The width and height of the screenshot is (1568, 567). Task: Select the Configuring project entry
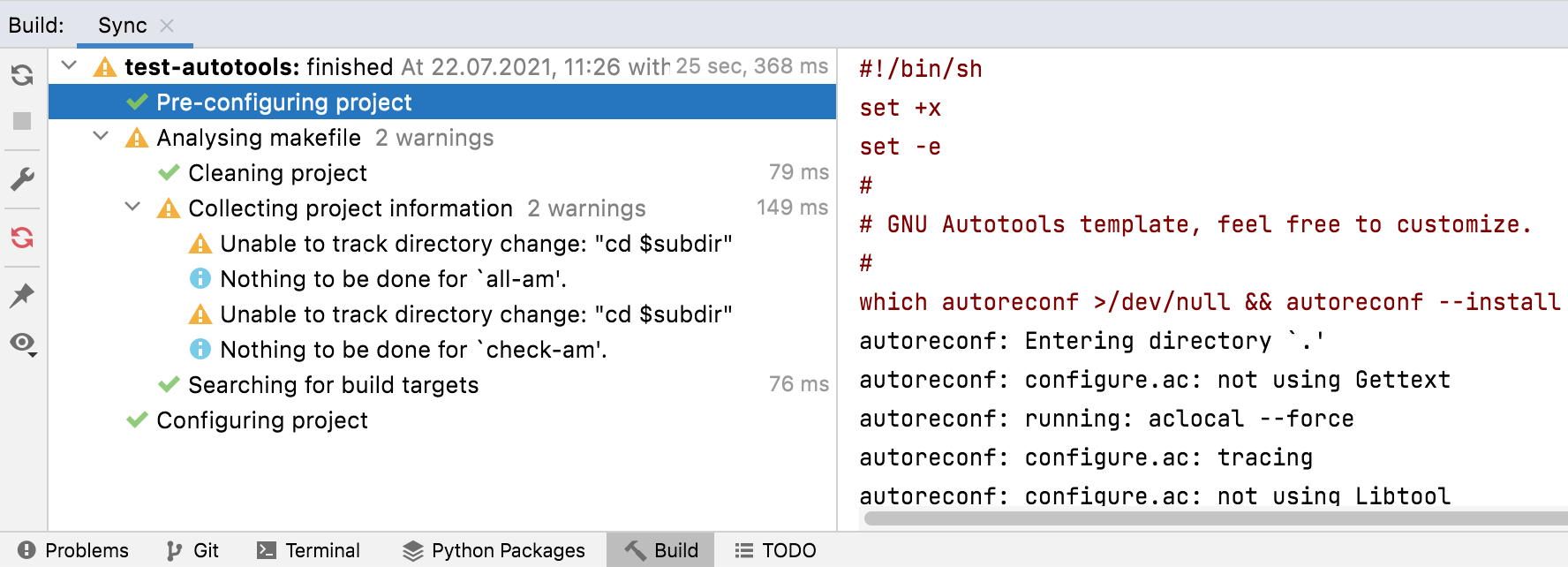[x=261, y=420]
